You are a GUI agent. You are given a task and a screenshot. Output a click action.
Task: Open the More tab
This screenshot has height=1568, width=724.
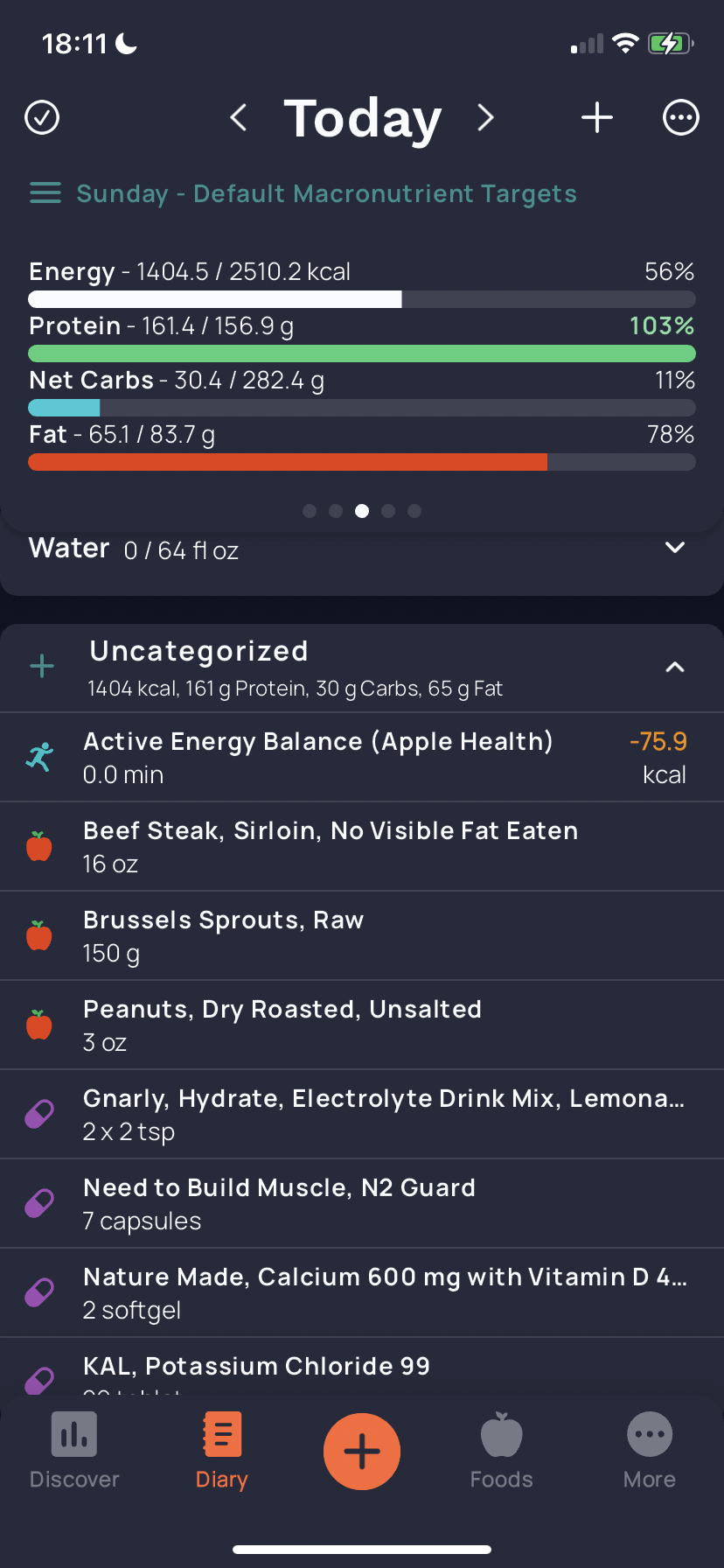[x=649, y=1451]
